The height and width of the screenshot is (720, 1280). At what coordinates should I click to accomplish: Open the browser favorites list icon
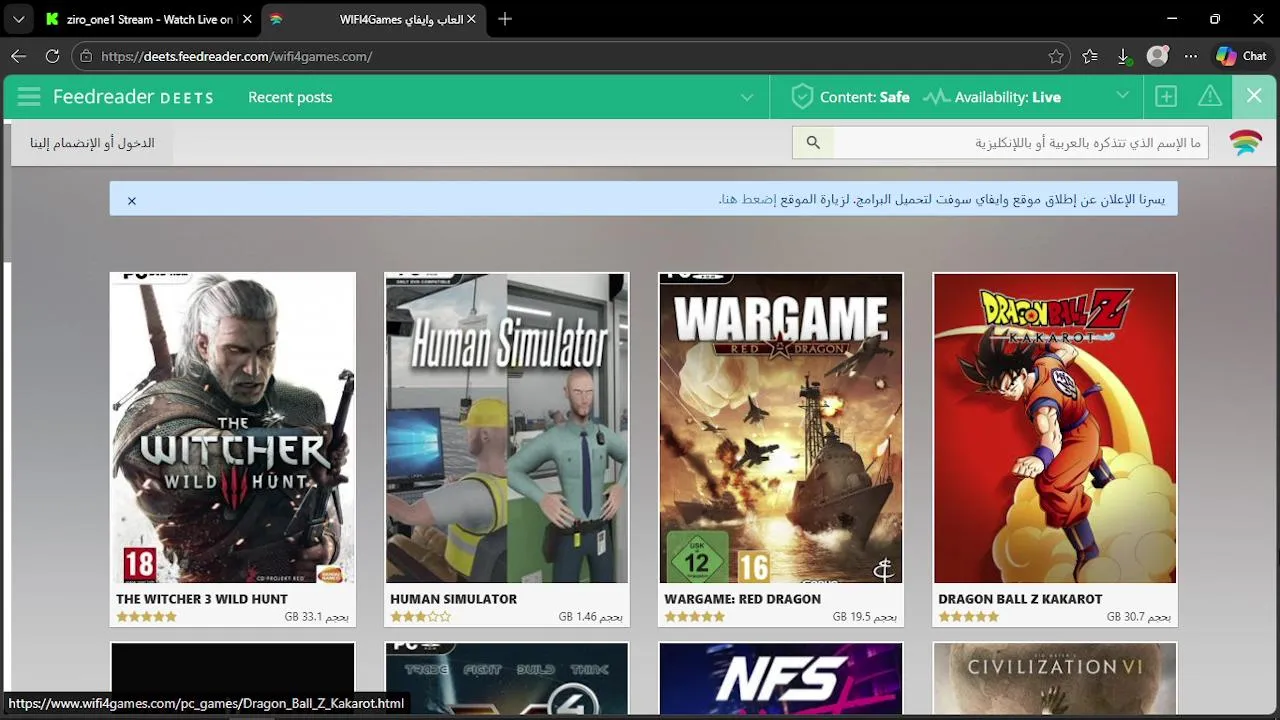coord(1090,56)
